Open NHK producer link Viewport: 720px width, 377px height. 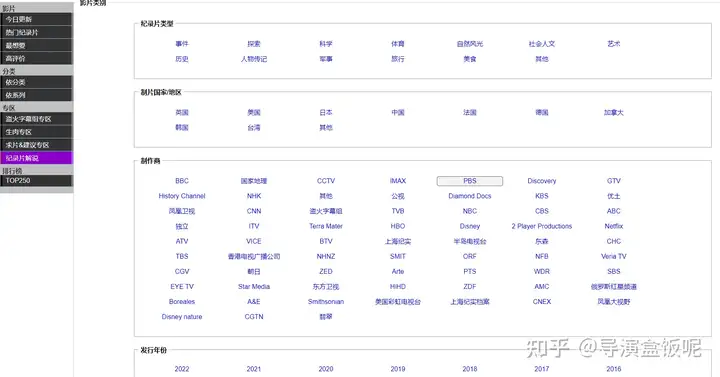click(254, 196)
